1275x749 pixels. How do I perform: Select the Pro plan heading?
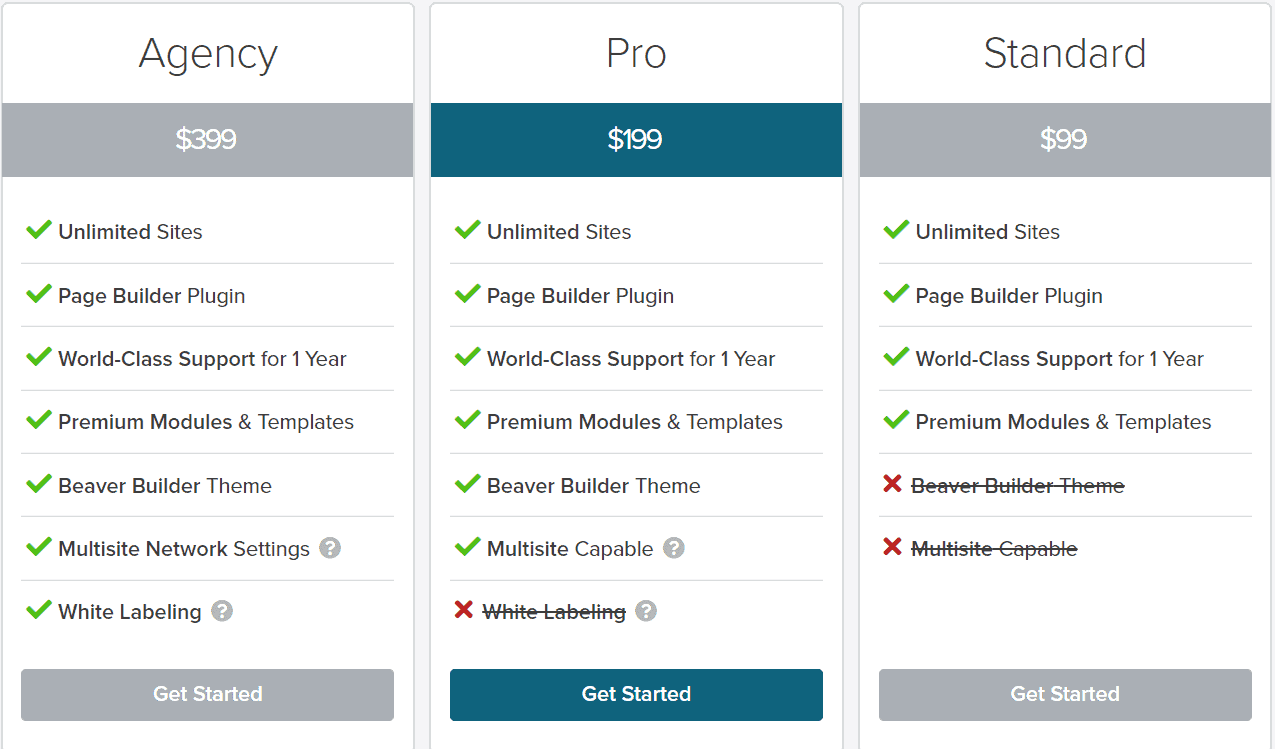click(636, 54)
